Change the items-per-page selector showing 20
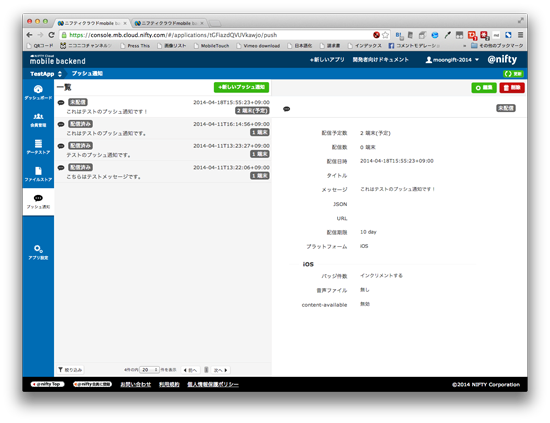Image resolution: width=550 pixels, height=423 pixels. 149,370
